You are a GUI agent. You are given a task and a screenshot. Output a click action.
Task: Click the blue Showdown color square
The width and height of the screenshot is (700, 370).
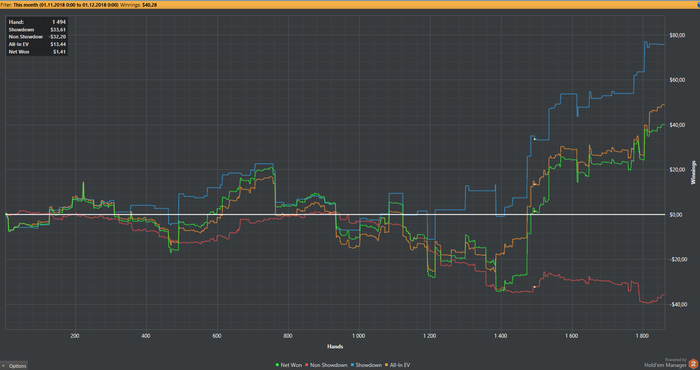click(352, 365)
